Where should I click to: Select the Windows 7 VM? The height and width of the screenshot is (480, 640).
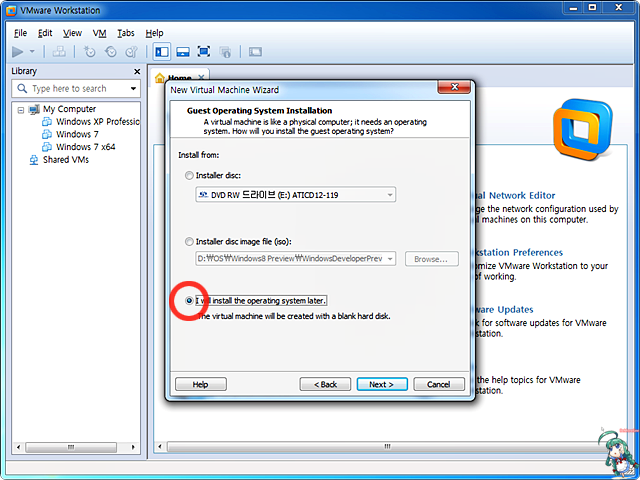[x=77, y=134]
